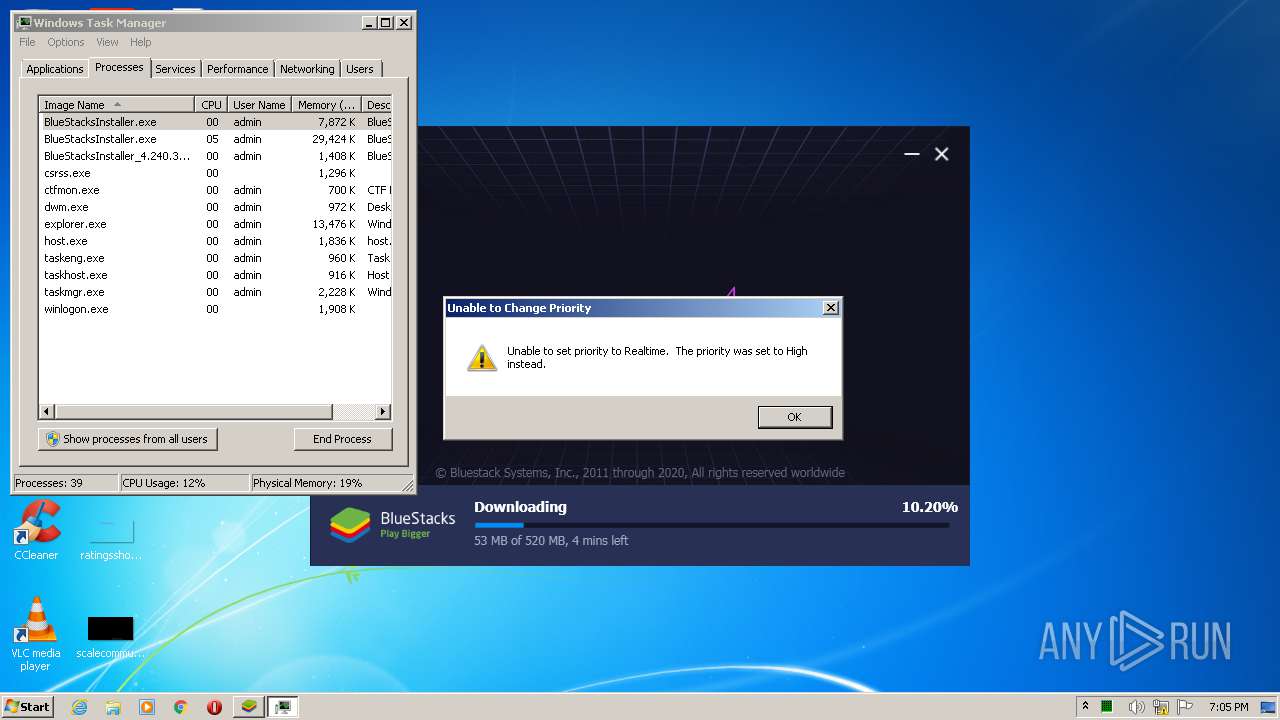The height and width of the screenshot is (720, 1280).
Task: Click the BlueStacks download progress bar
Action: [x=712, y=525]
